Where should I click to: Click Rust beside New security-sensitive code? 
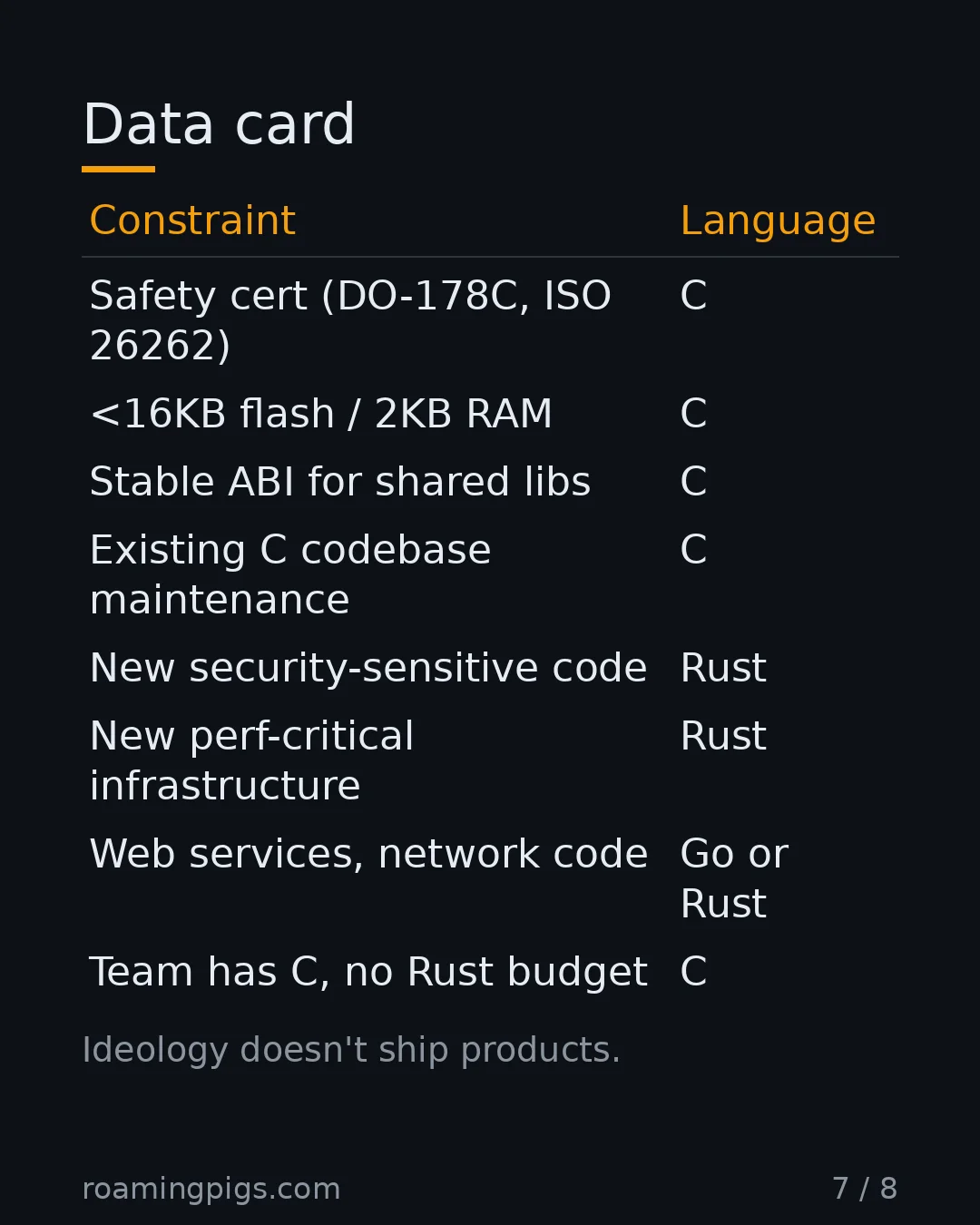point(723,668)
